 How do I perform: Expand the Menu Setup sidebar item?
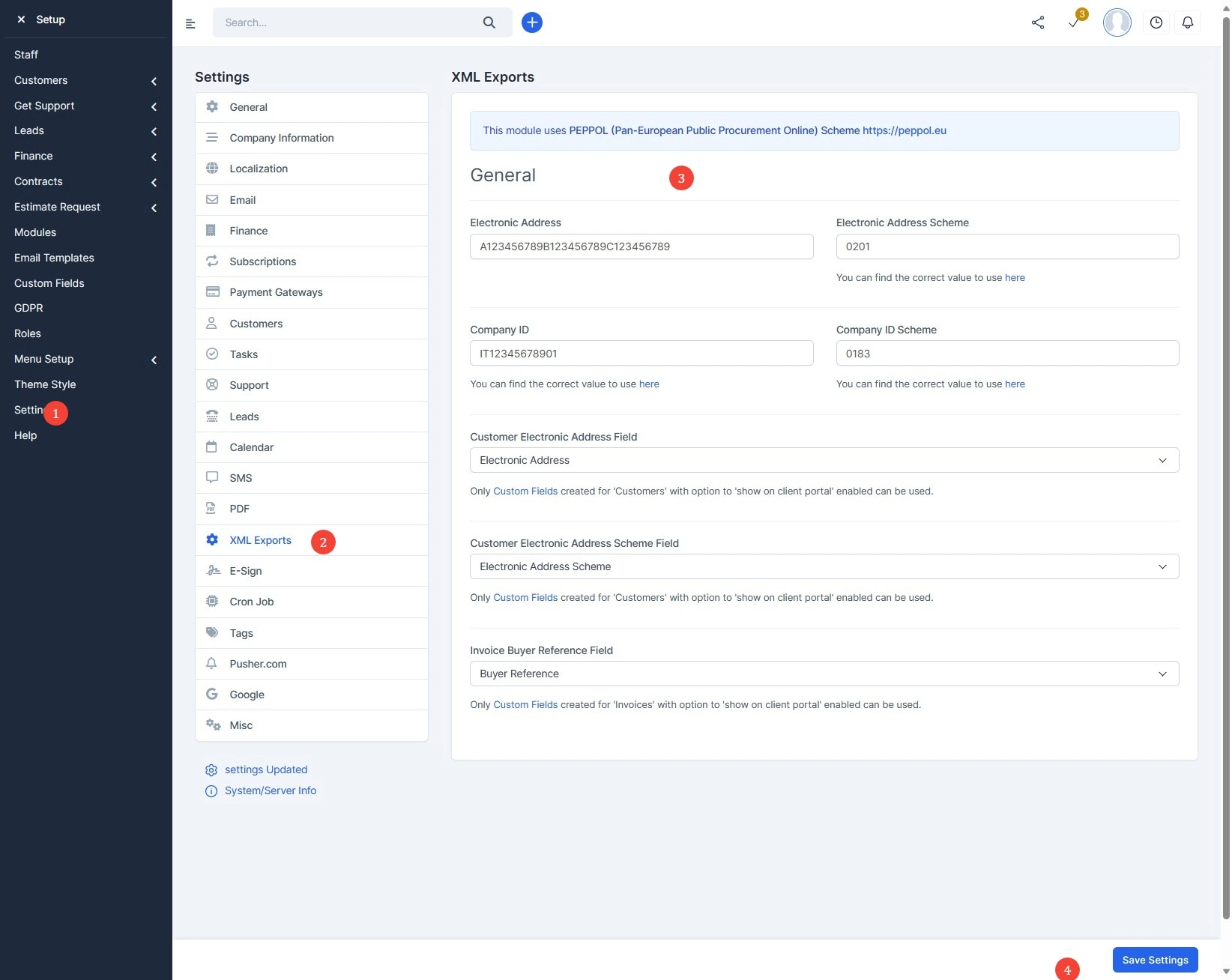85,359
